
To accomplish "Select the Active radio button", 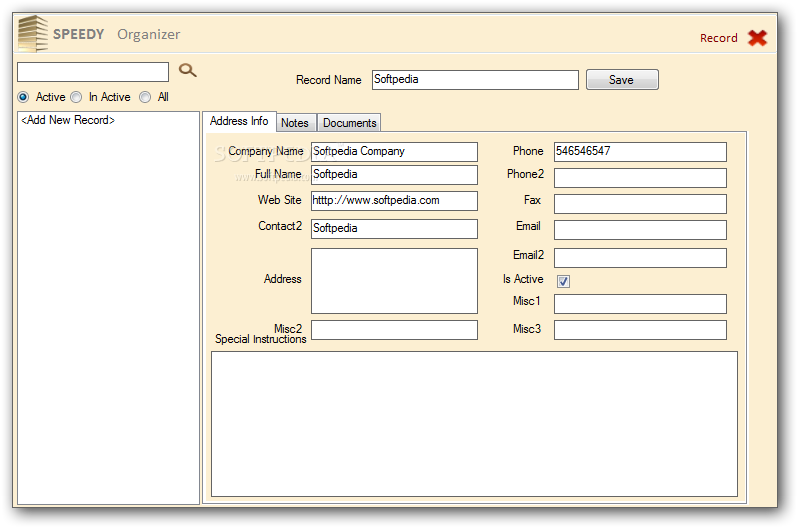I will pyautogui.click(x=23, y=97).
